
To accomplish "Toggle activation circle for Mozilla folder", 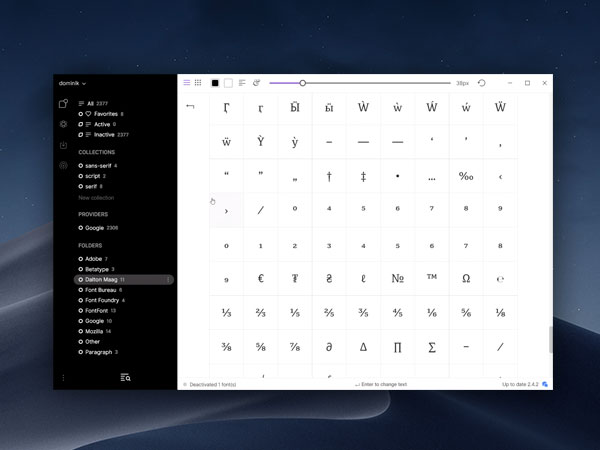I will (x=80, y=331).
